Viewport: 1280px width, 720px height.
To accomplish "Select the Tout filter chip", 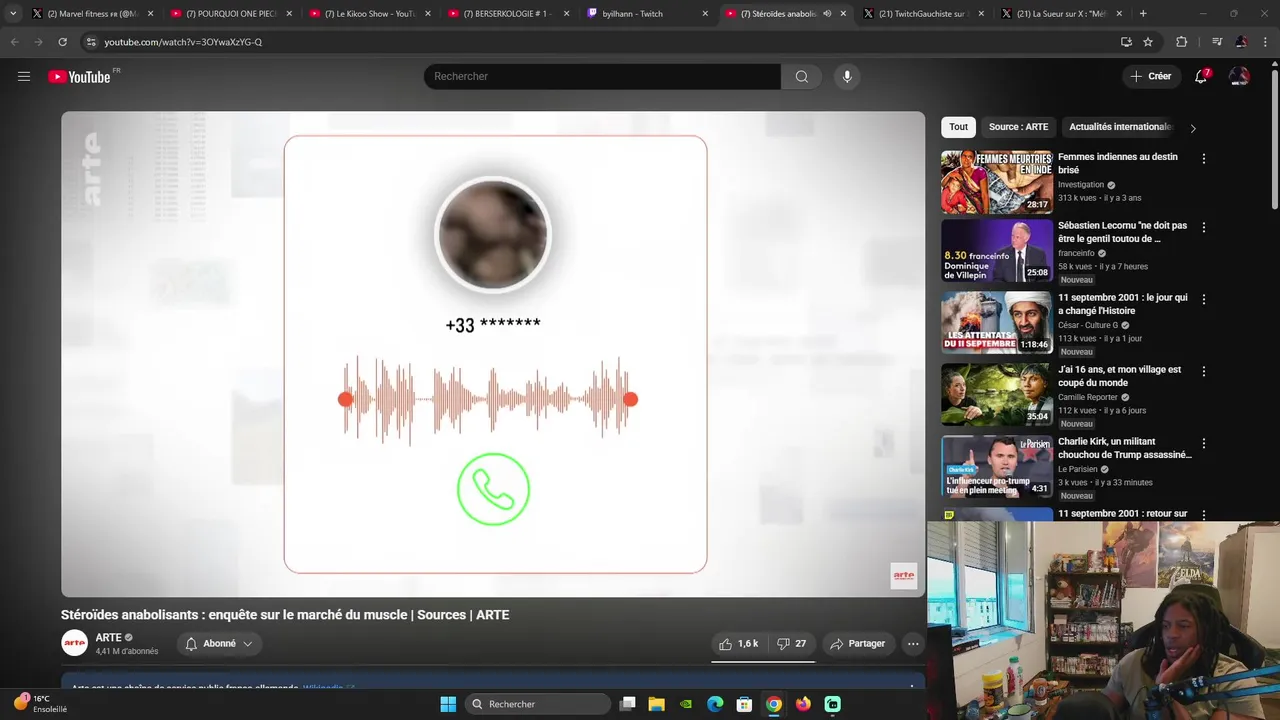I will 958,127.
